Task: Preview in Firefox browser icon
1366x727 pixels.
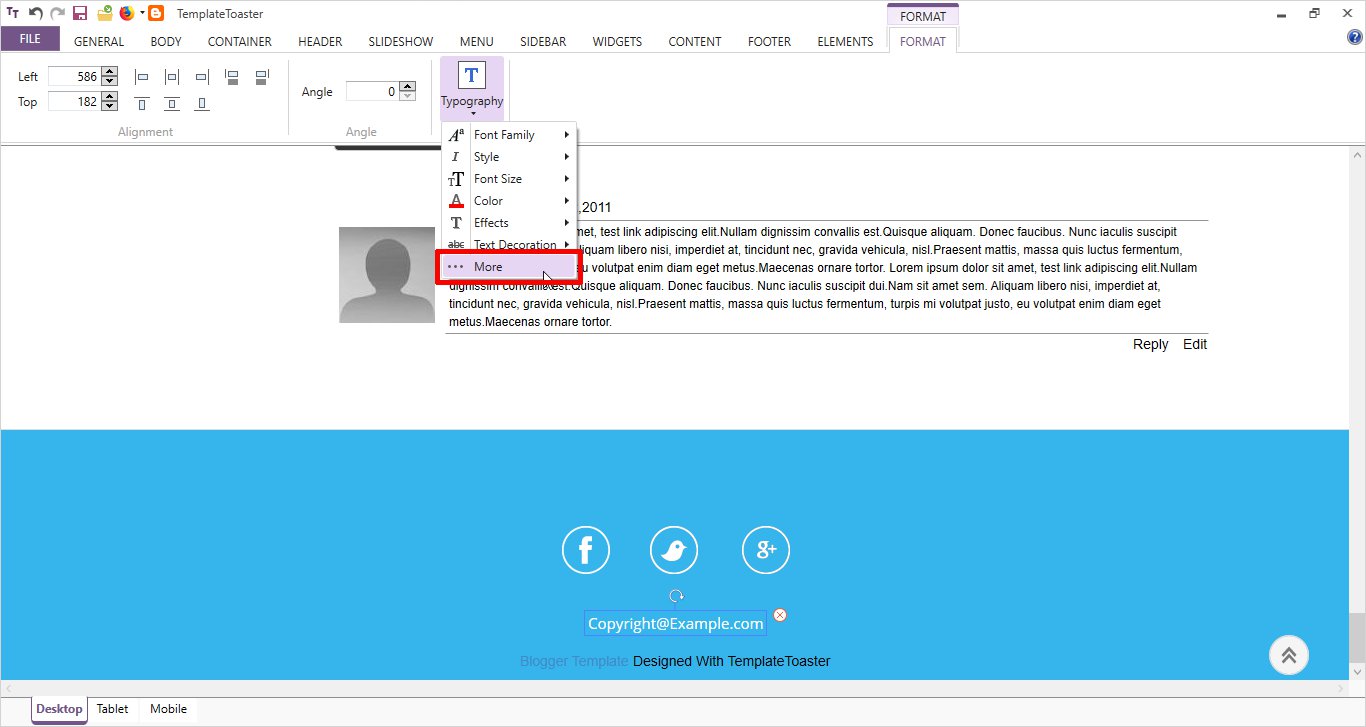Action: pyautogui.click(x=126, y=14)
